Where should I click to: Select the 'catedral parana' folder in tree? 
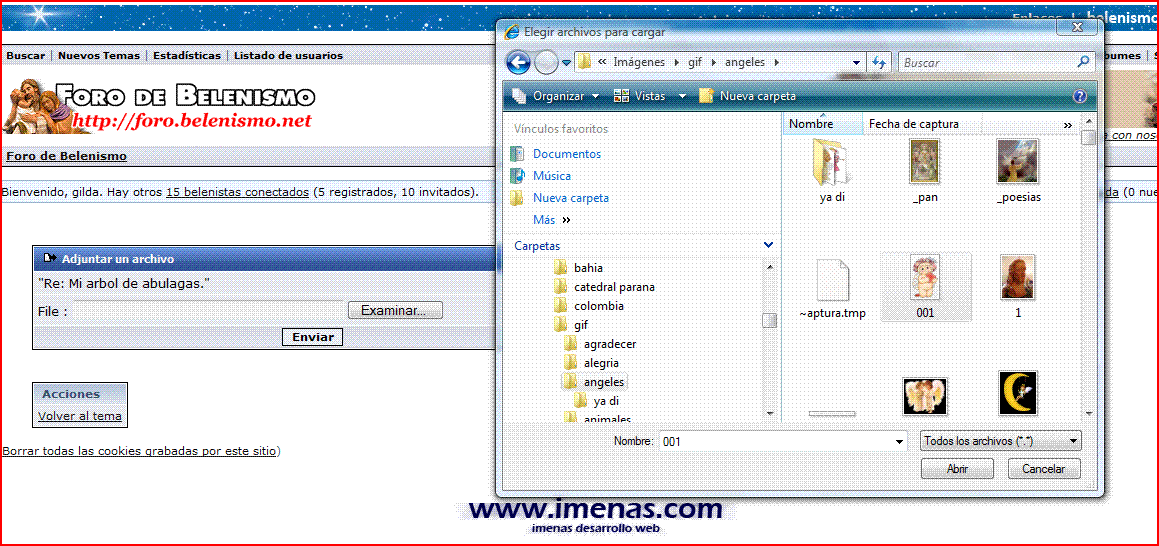coord(614,287)
